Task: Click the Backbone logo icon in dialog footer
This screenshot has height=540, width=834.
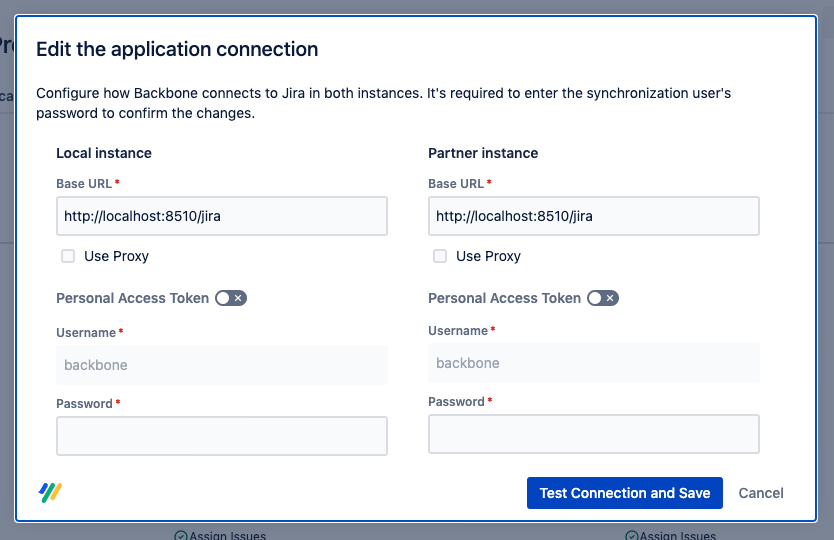Action: pyautogui.click(x=50, y=492)
